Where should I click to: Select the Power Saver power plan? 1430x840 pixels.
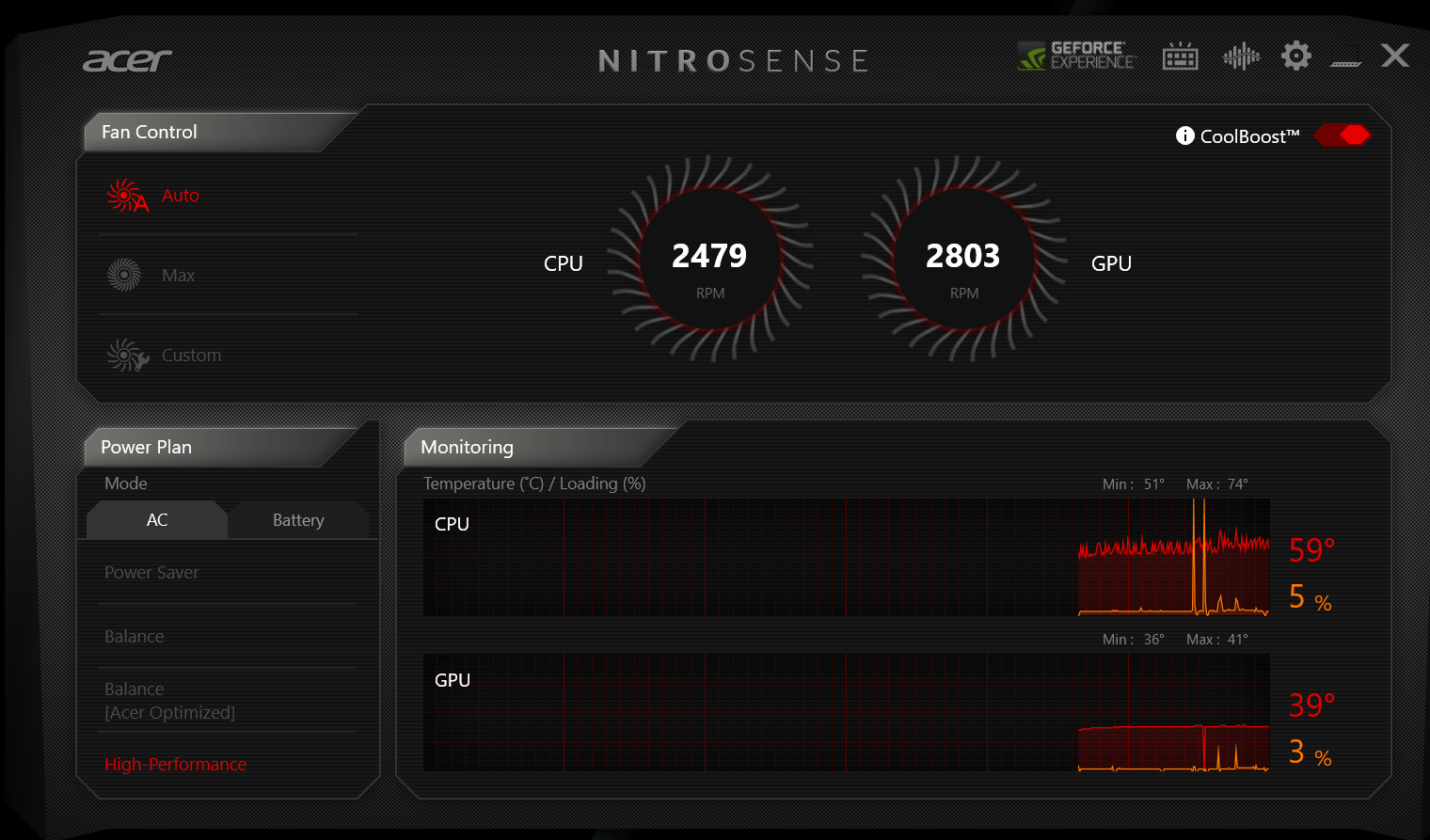pos(151,572)
